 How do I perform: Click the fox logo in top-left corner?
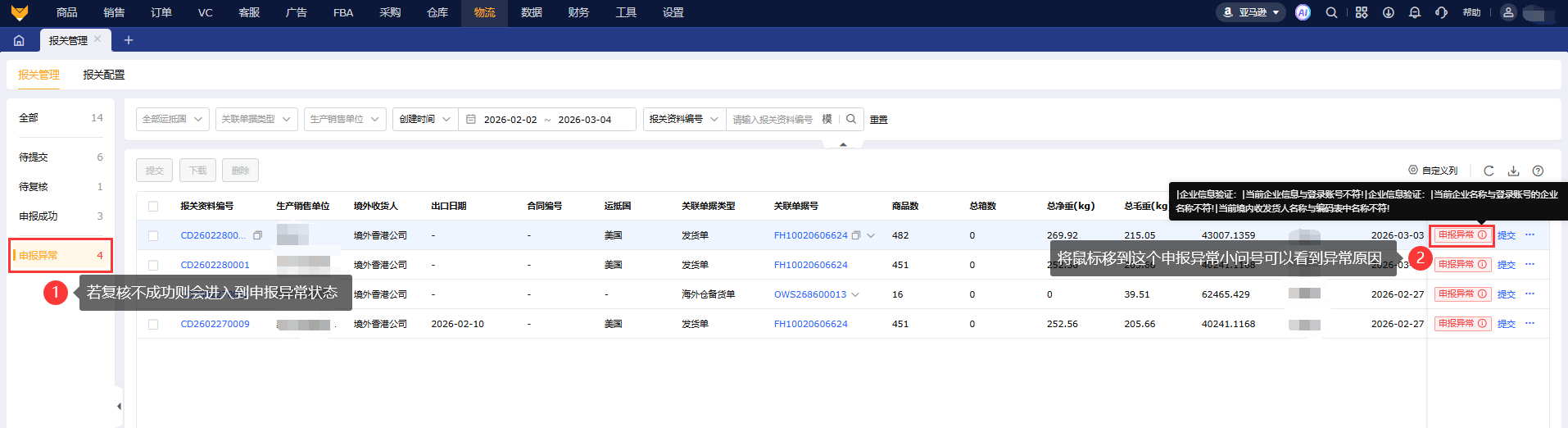pos(20,12)
